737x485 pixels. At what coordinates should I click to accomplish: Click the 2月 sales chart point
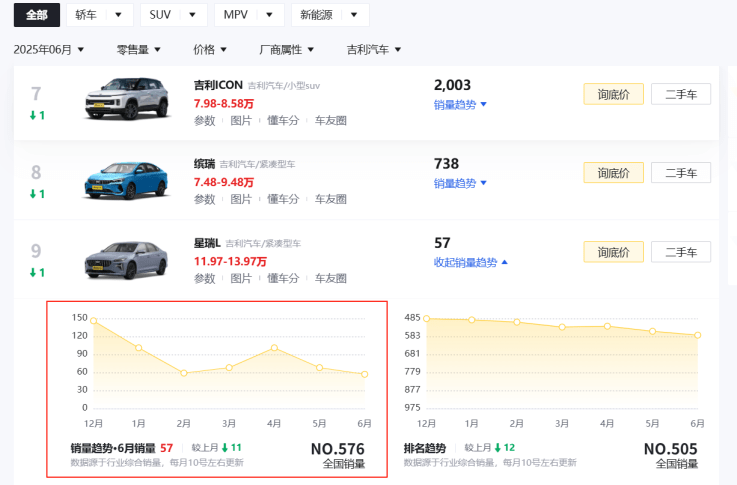pos(184,373)
